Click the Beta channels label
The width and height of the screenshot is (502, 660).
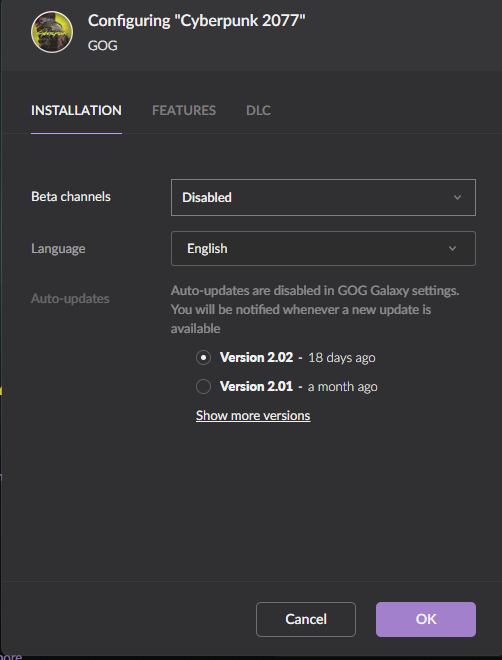point(71,197)
